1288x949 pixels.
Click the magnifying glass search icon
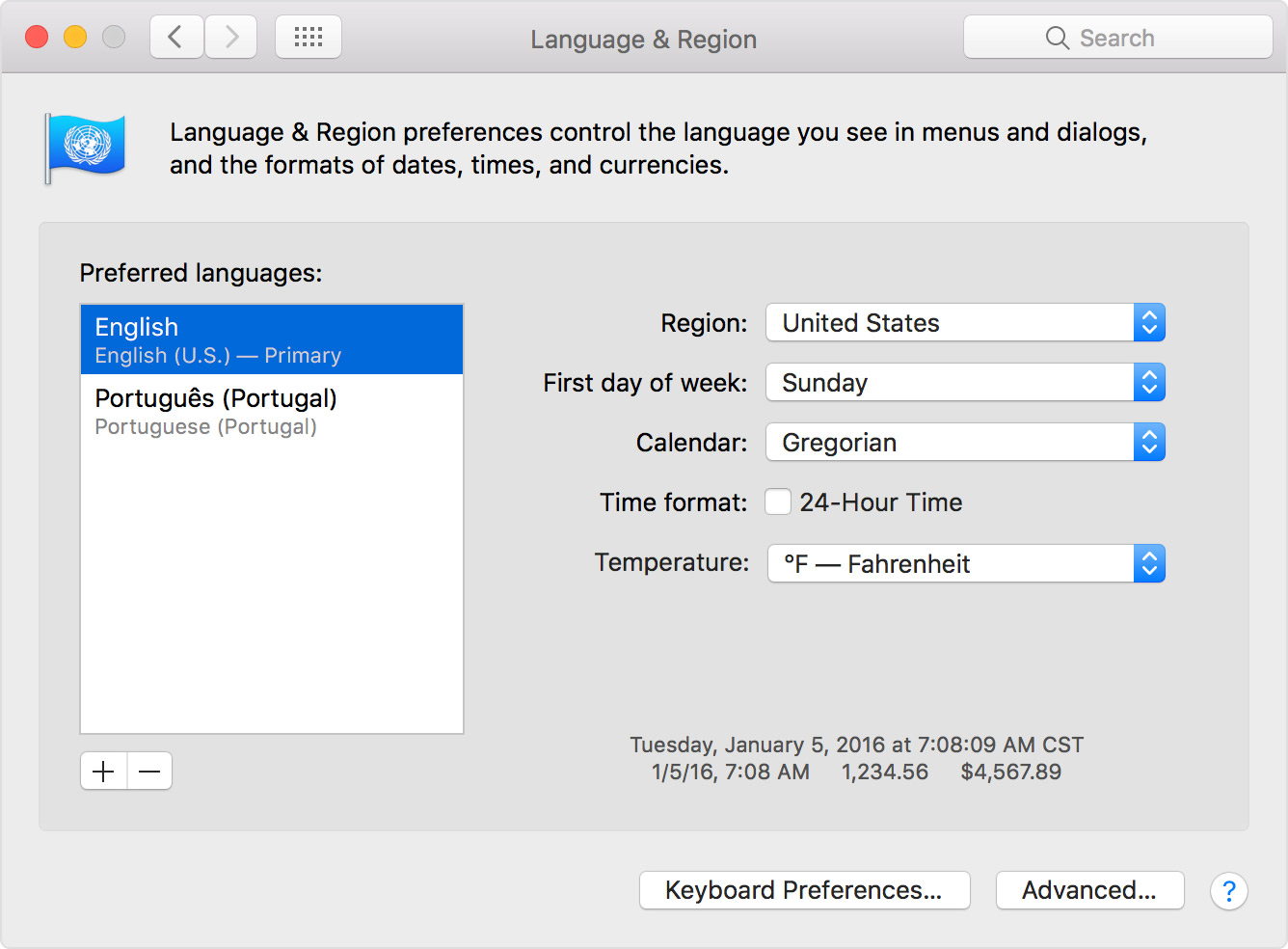[1057, 39]
